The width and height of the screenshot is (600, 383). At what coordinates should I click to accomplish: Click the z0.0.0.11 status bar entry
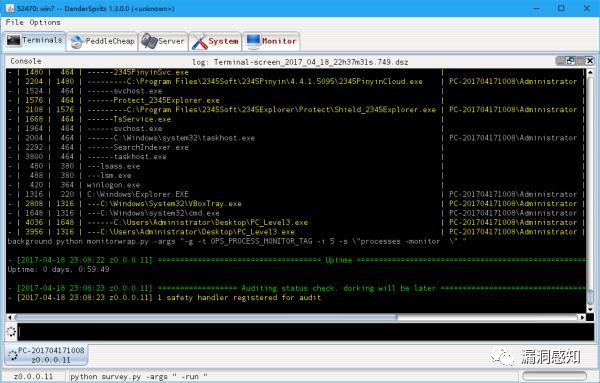coord(33,376)
